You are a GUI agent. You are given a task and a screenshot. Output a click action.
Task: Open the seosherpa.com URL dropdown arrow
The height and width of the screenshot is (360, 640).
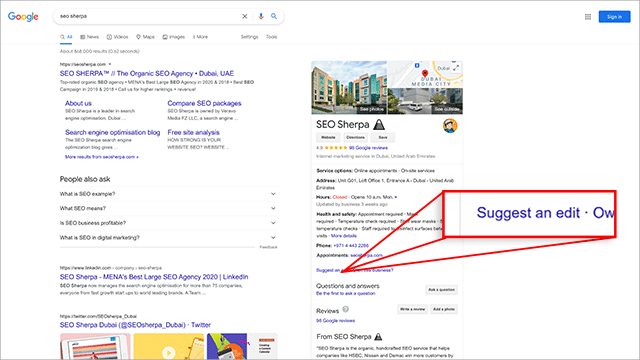pyautogui.click(x=110, y=64)
